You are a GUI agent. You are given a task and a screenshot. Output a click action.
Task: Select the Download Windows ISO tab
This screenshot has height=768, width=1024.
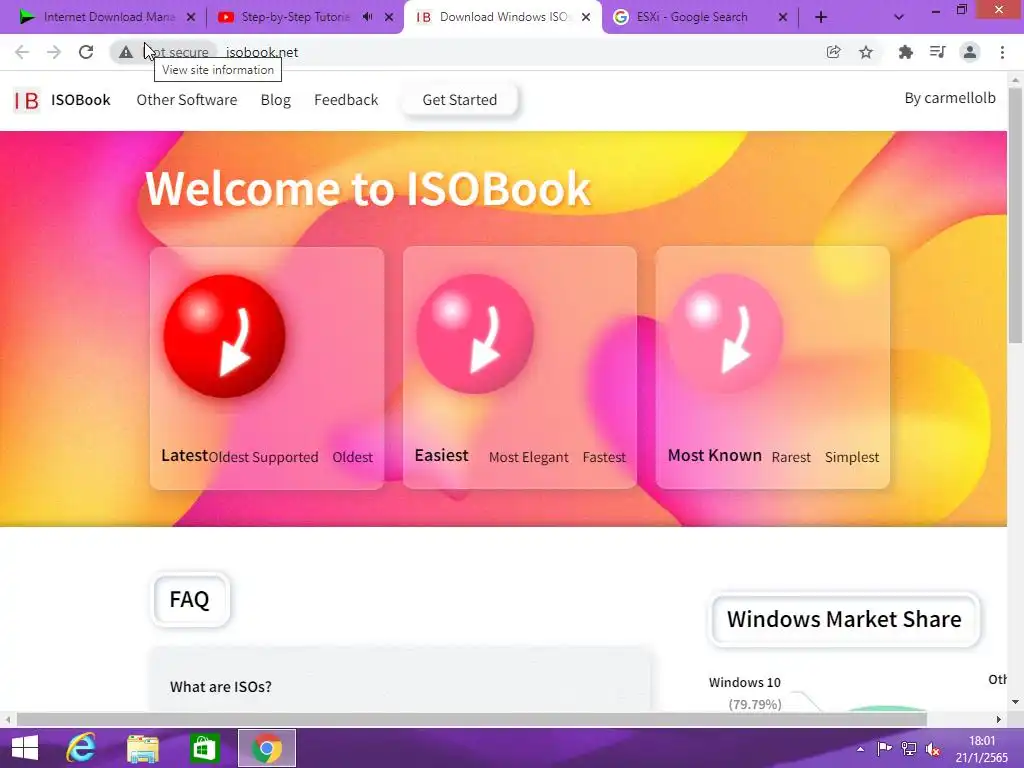pos(503,17)
